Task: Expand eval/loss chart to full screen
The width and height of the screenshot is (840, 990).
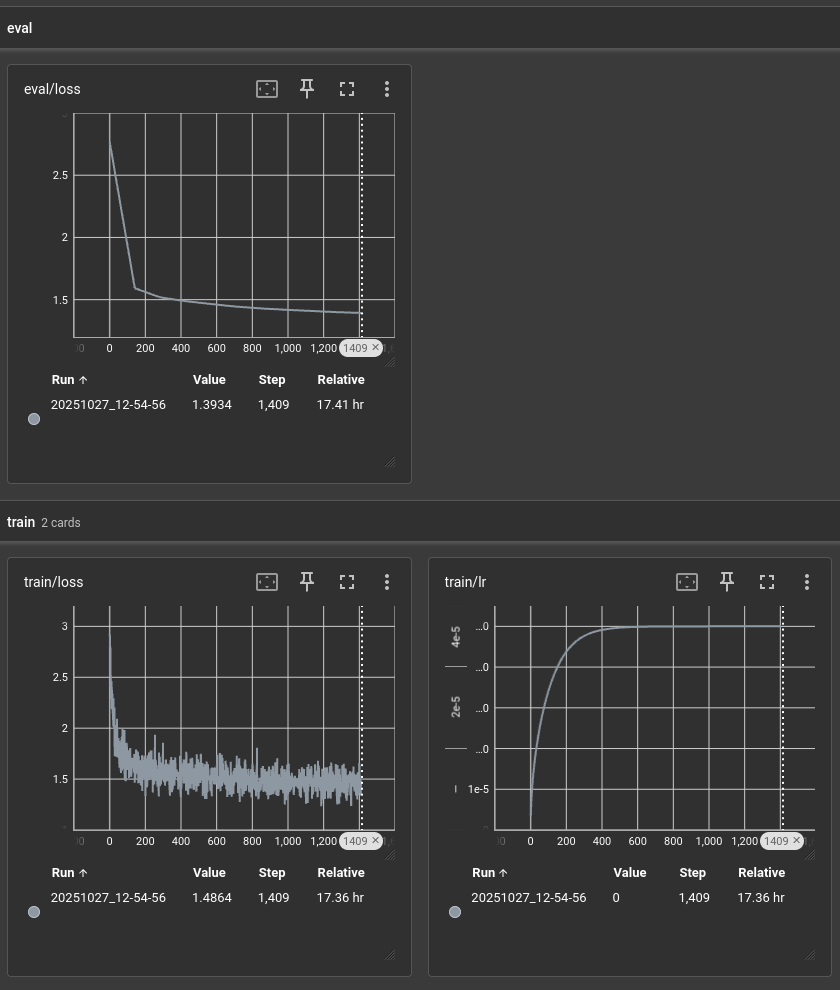Action: click(347, 89)
